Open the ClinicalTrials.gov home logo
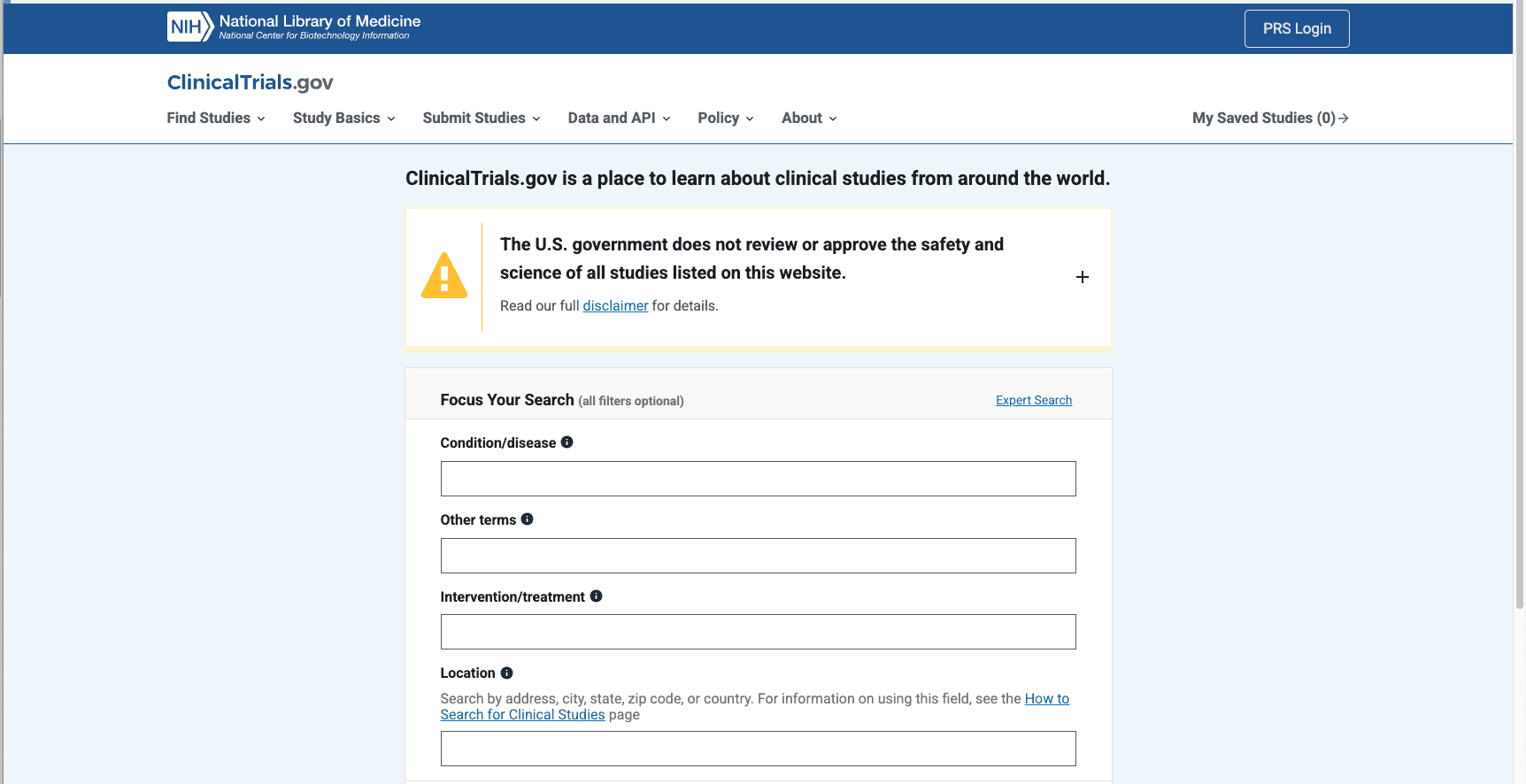This screenshot has height=784, width=1526. 250,82
